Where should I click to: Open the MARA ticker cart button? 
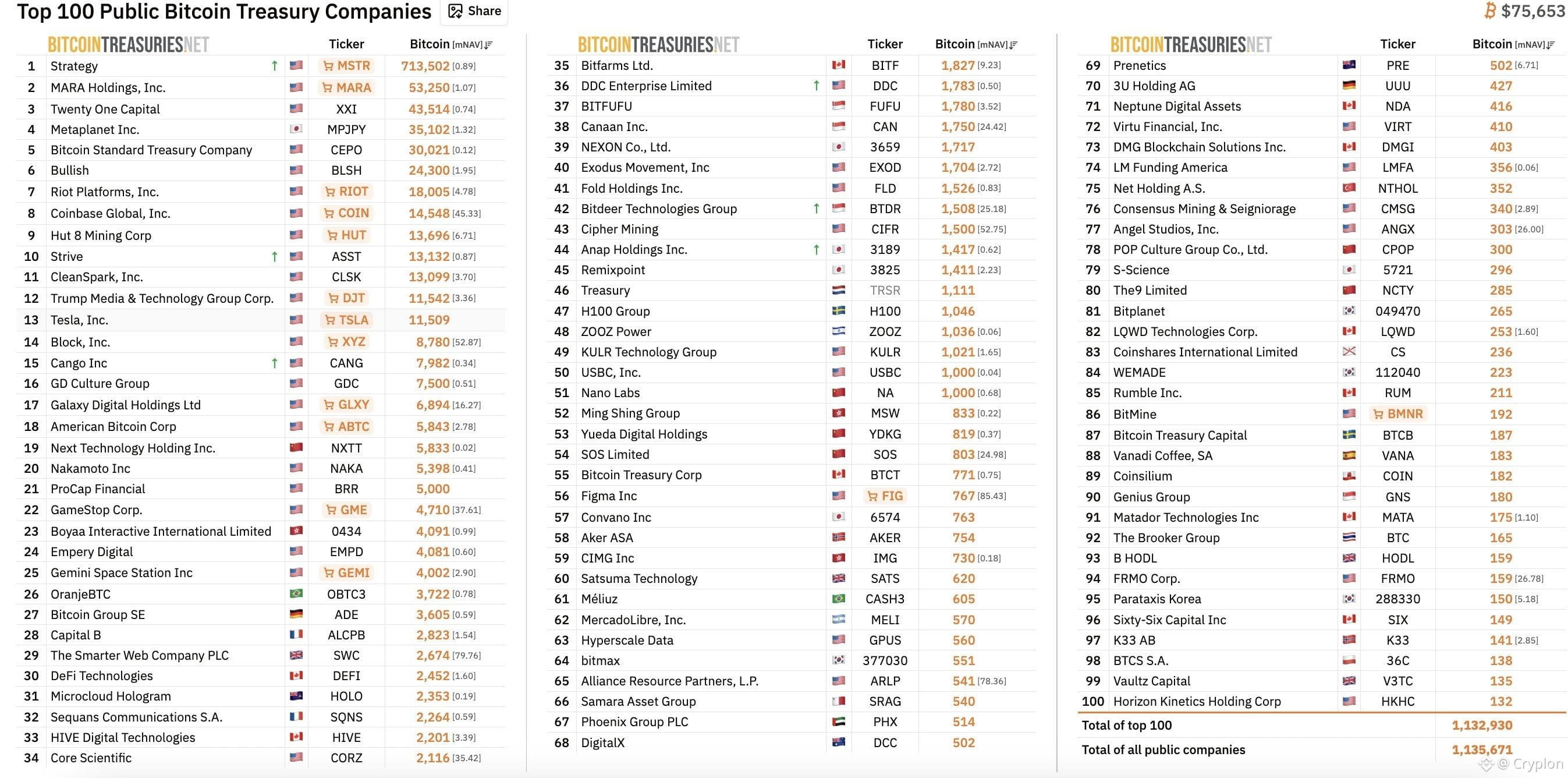[346, 88]
